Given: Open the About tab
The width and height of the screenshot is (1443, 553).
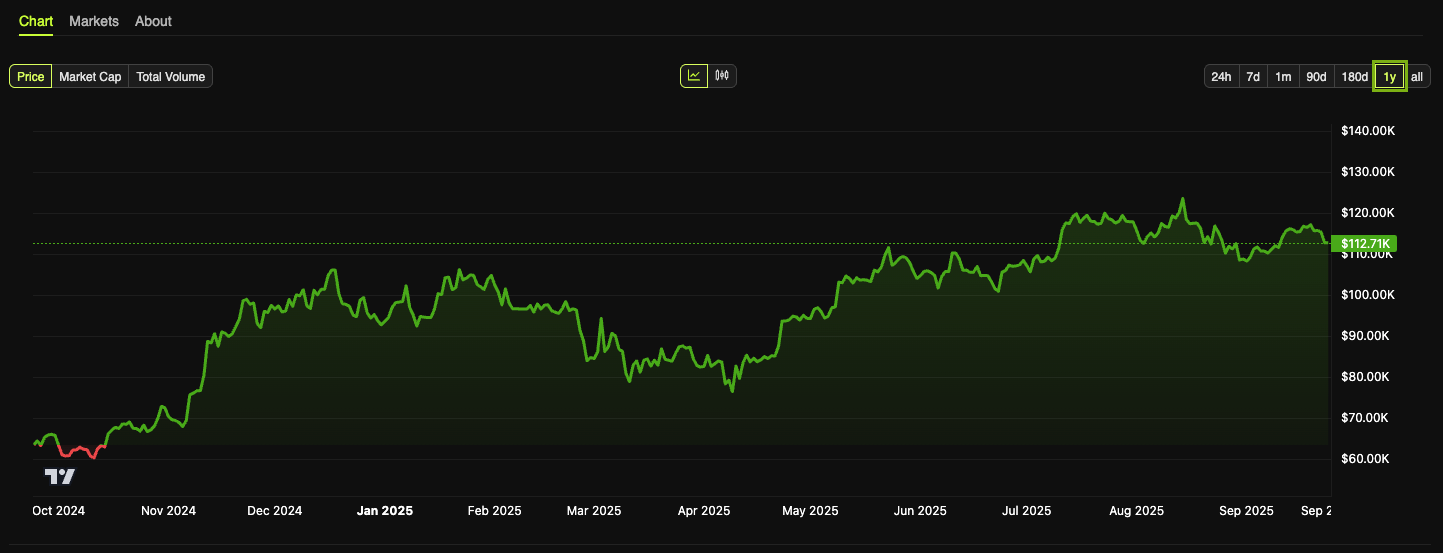Looking at the screenshot, I should [x=153, y=21].
